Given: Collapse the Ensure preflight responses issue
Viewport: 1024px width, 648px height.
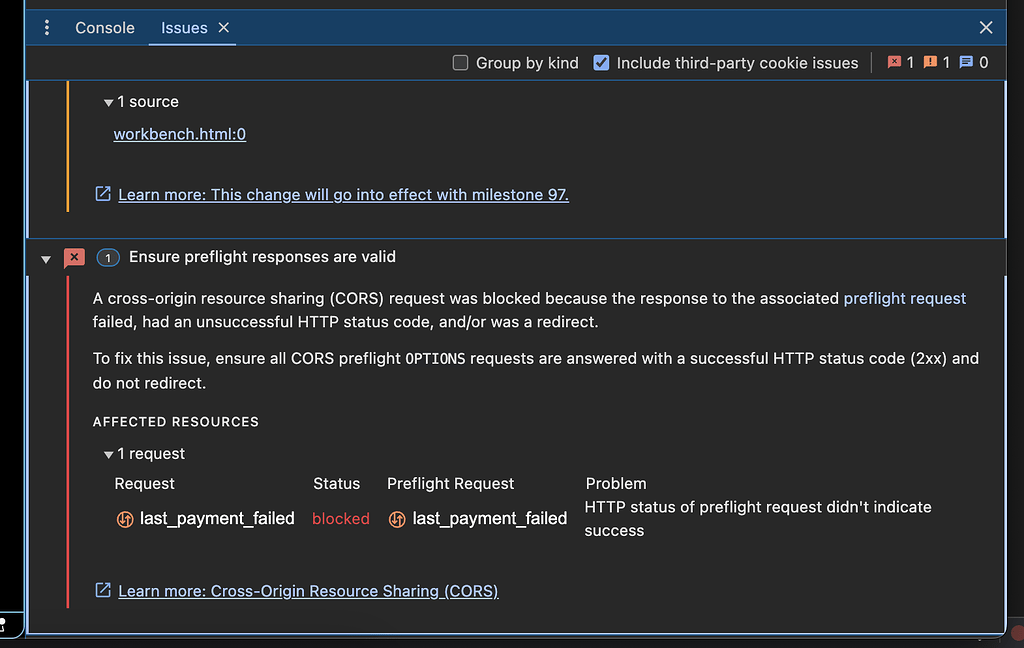Looking at the screenshot, I should click(x=46, y=257).
